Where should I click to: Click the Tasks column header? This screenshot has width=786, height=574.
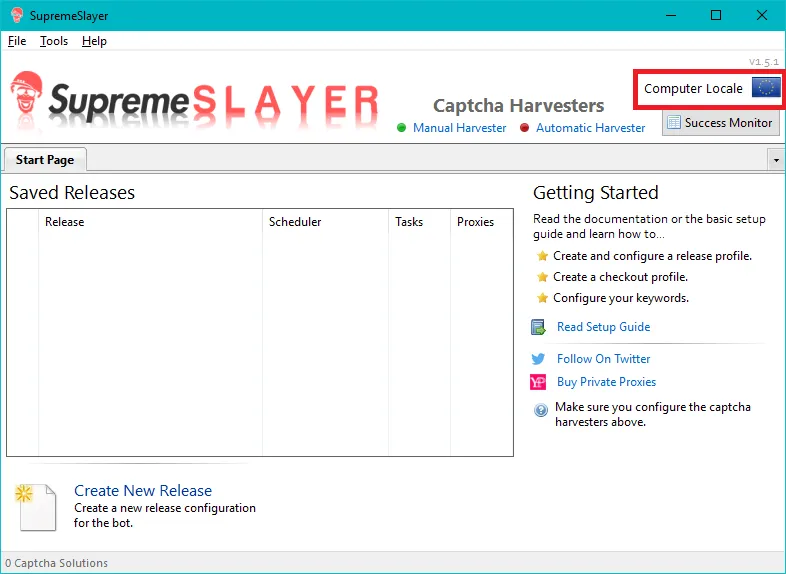(420, 222)
